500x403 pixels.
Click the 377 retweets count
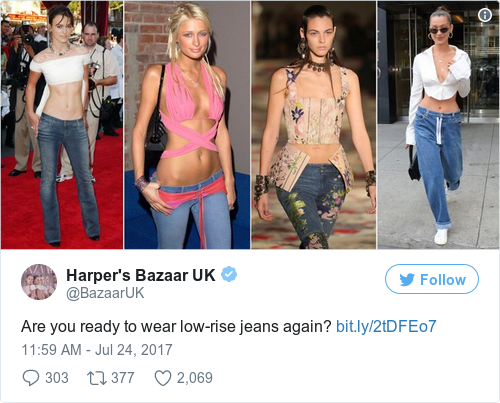pyautogui.click(x=123, y=378)
